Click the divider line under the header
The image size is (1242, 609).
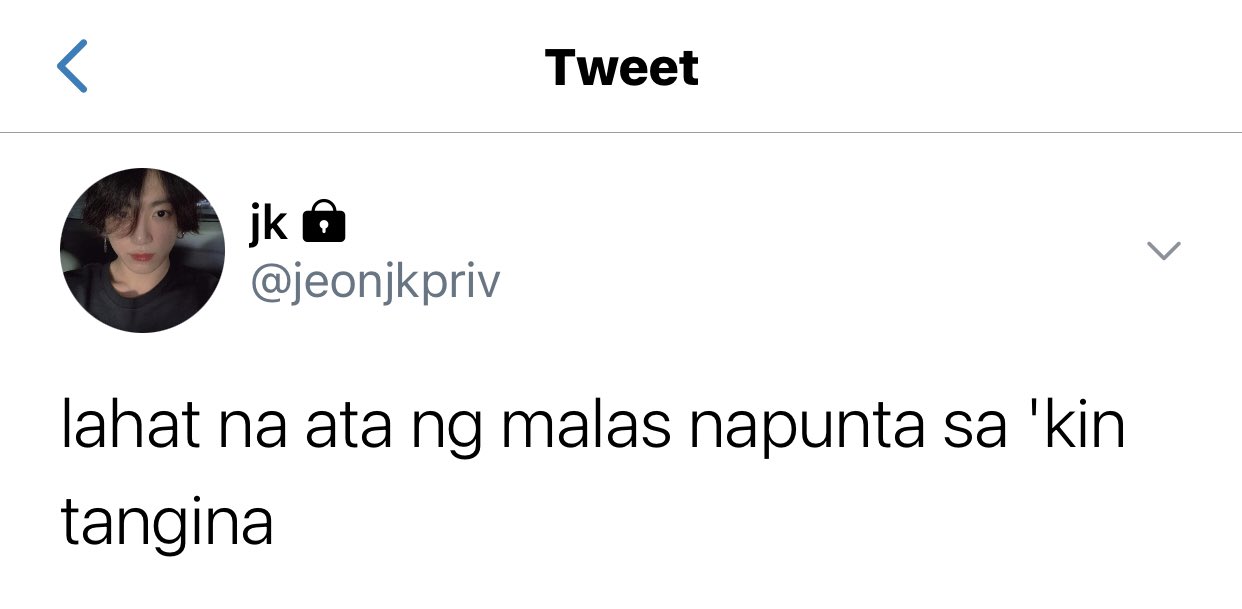point(621,132)
